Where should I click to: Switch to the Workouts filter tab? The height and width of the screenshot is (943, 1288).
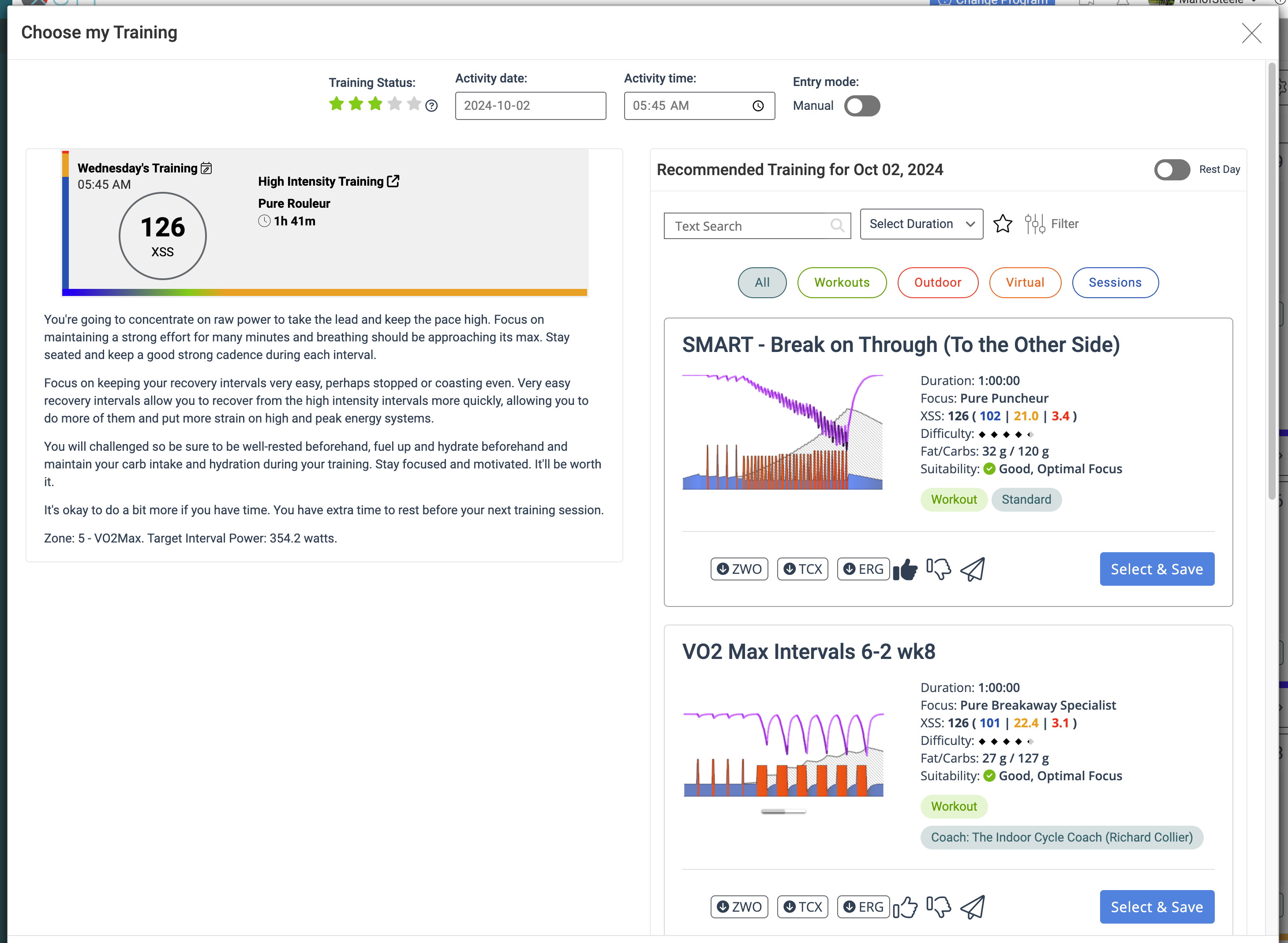(842, 283)
